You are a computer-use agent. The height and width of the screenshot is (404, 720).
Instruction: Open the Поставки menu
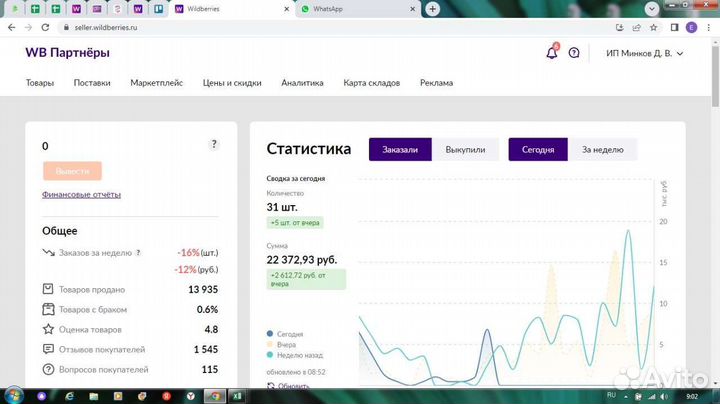pos(92,83)
